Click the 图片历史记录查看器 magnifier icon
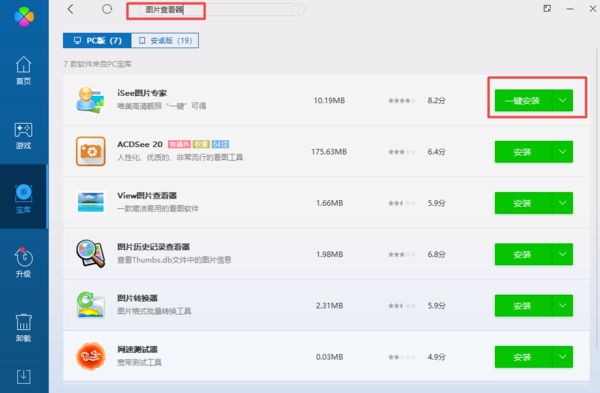600x393 pixels. (x=90, y=254)
